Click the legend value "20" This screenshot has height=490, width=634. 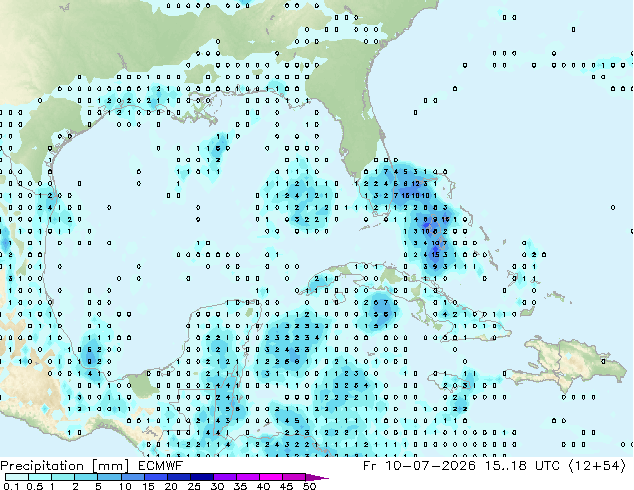coord(171,486)
